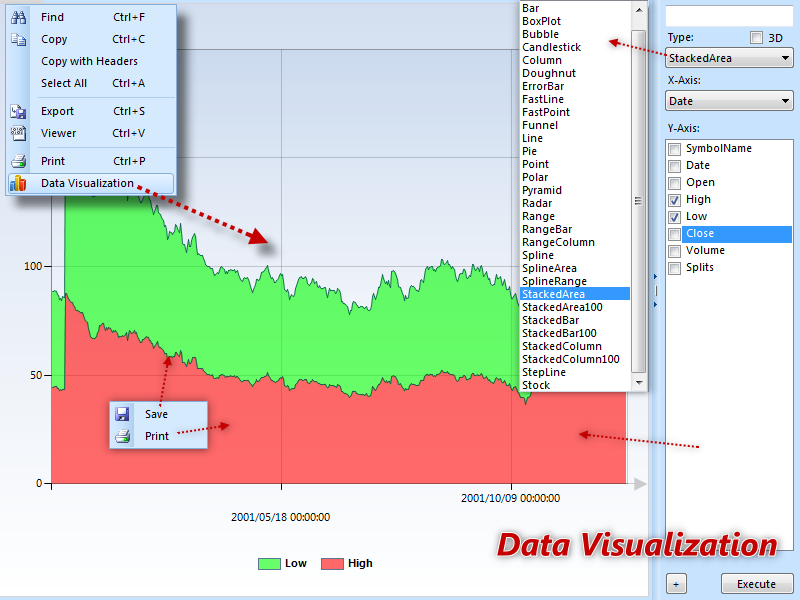Click the printer icon beside Print Ctrl+P

pyautogui.click(x=19, y=161)
